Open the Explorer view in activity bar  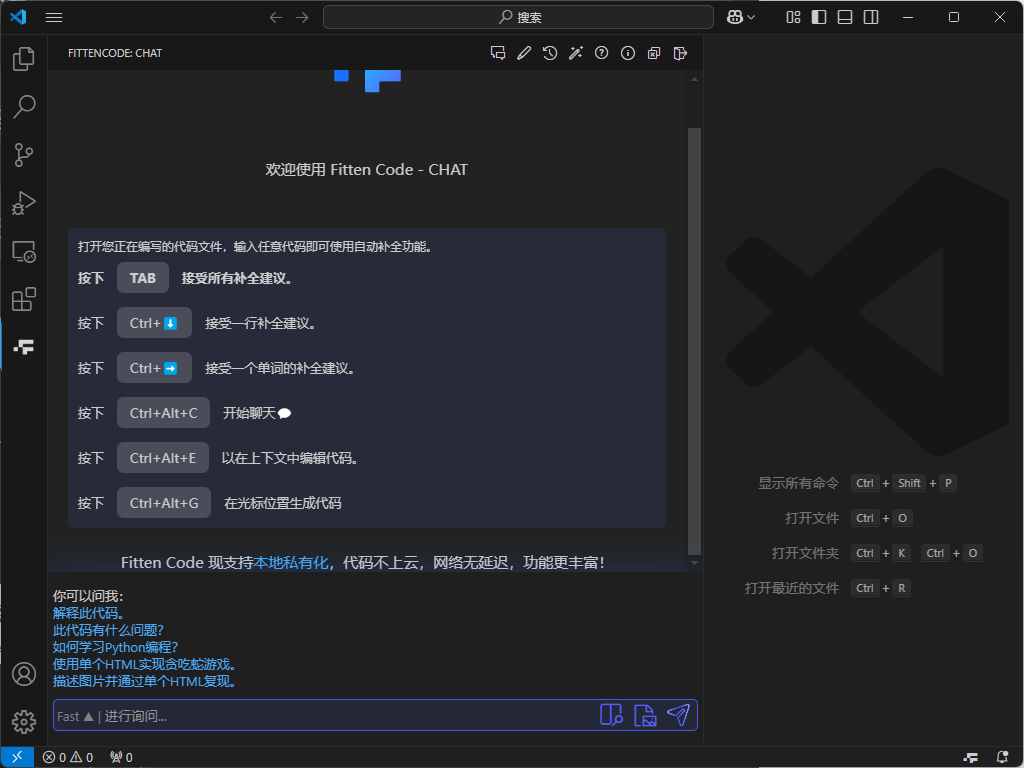tap(24, 59)
